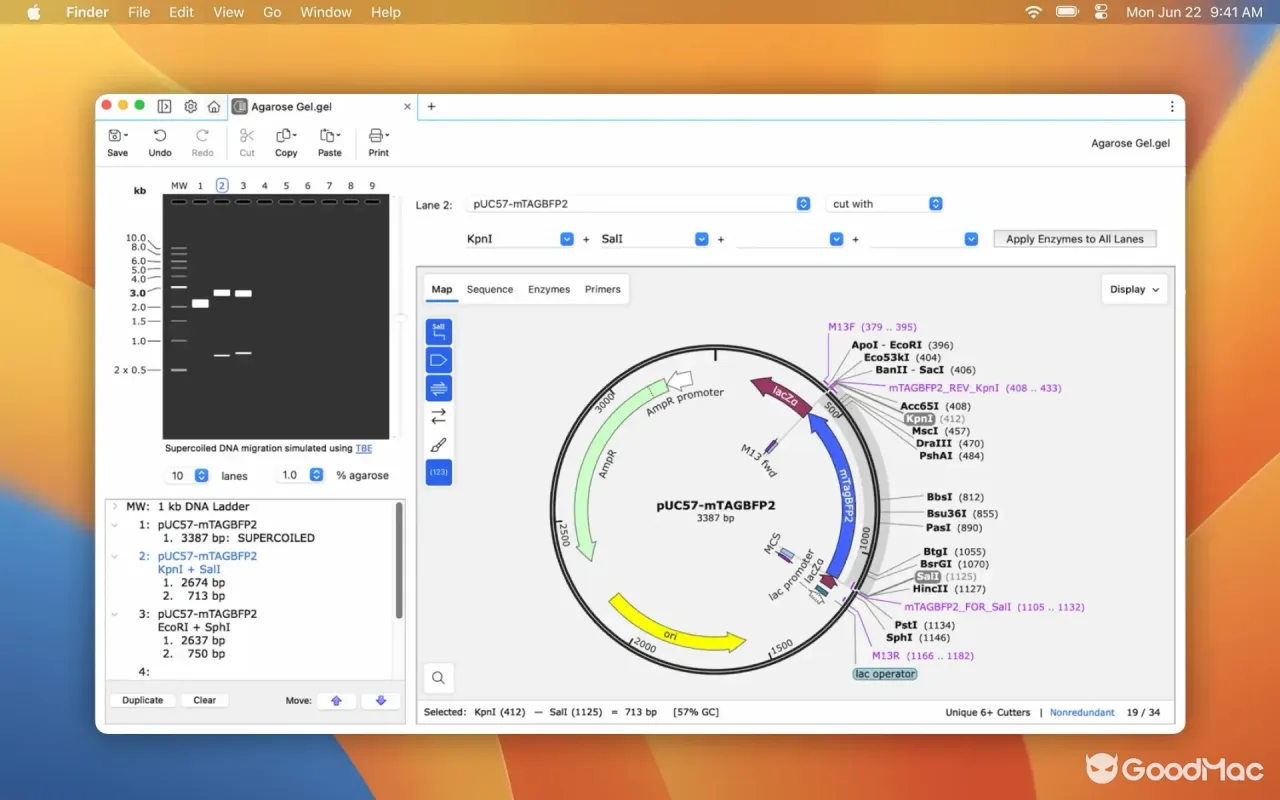Toggle feature display with the arrow-shape button

pyautogui.click(x=439, y=360)
